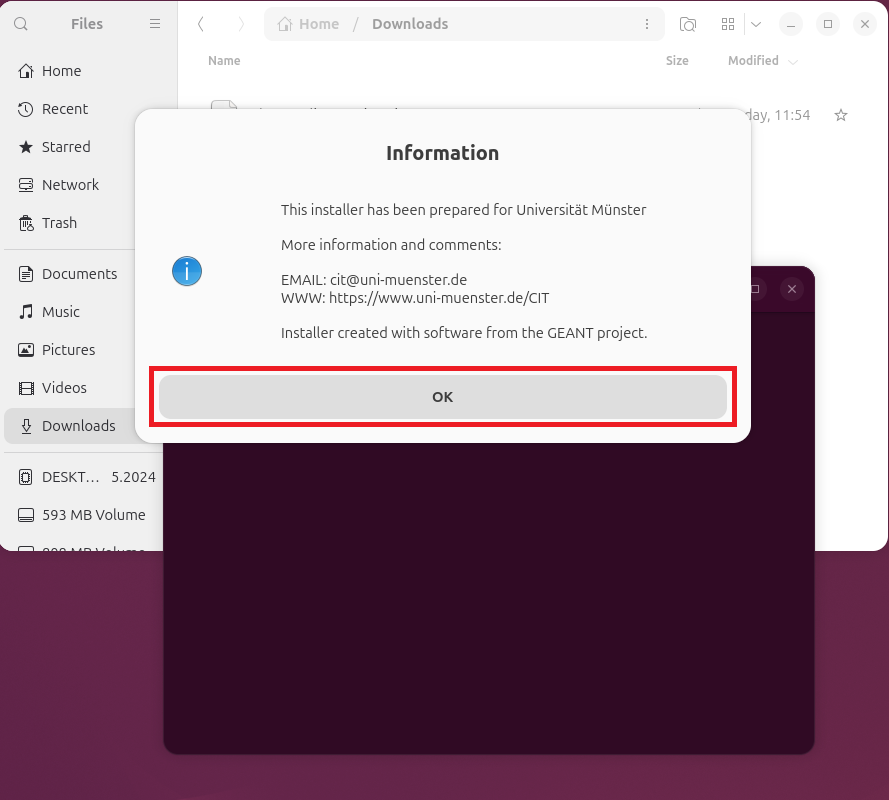Maximize the Files window
Image resolution: width=889 pixels, height=800 pixels.
click(828, 24)
